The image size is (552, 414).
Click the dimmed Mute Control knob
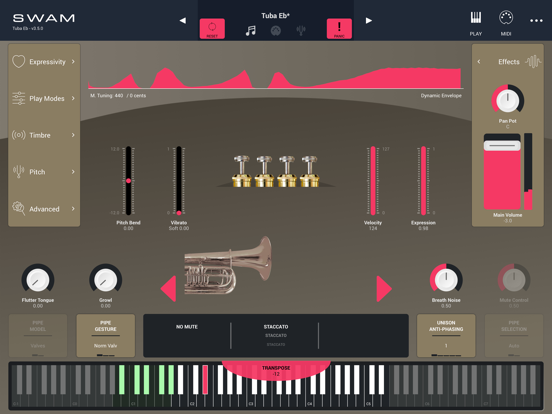(514, 280)
